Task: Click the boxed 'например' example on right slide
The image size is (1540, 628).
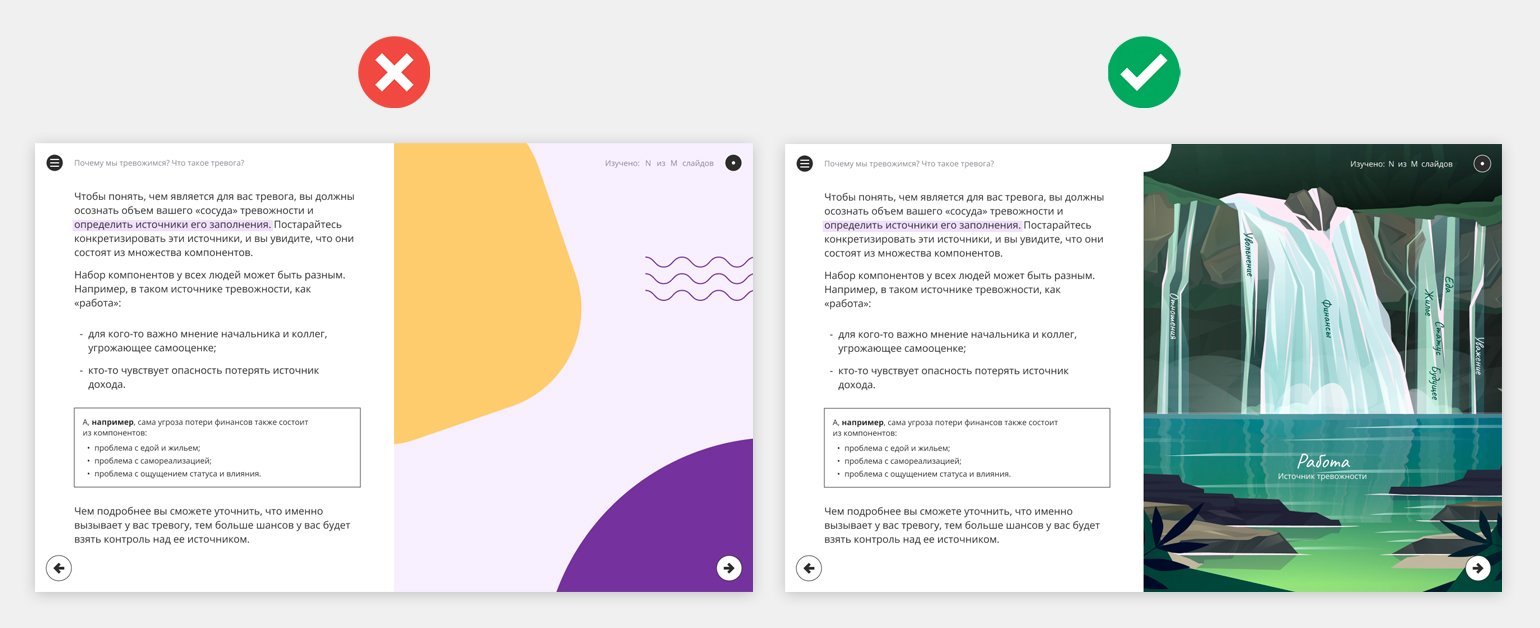Action: (x=966, y=447)
